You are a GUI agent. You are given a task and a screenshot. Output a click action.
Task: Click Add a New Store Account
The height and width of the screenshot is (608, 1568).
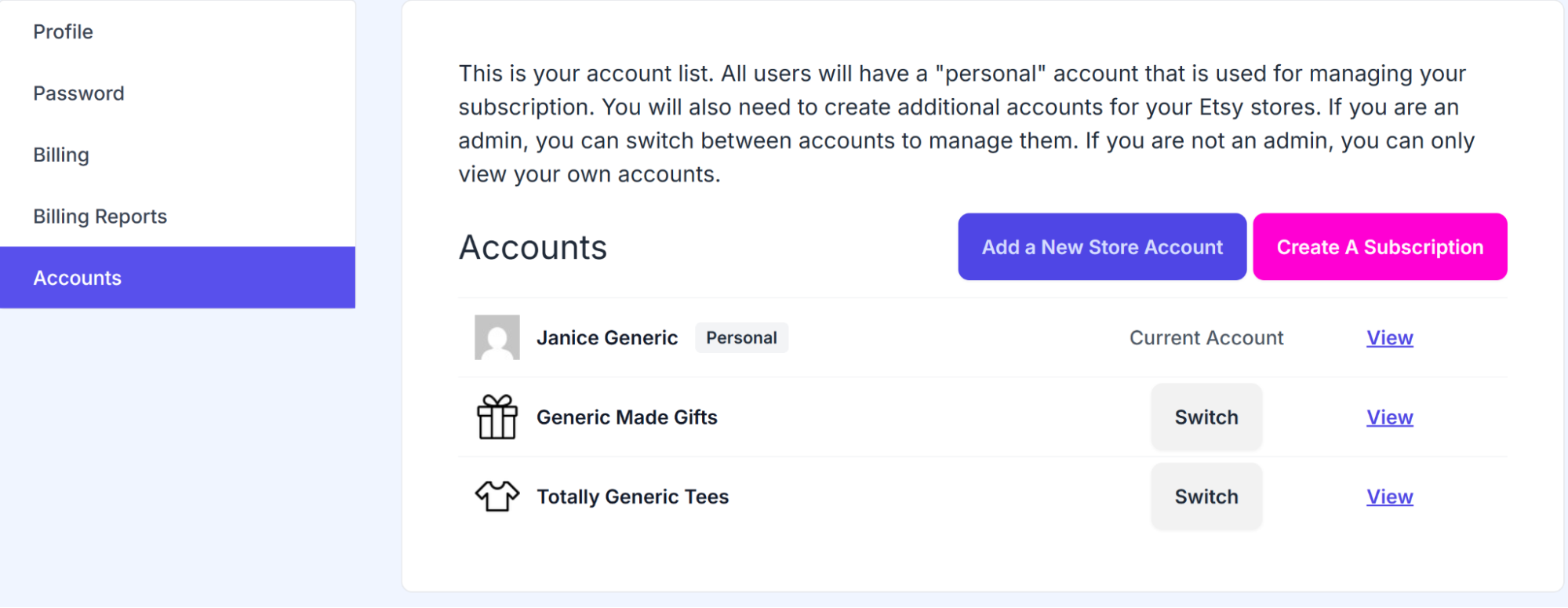(x=1101, y=247)
